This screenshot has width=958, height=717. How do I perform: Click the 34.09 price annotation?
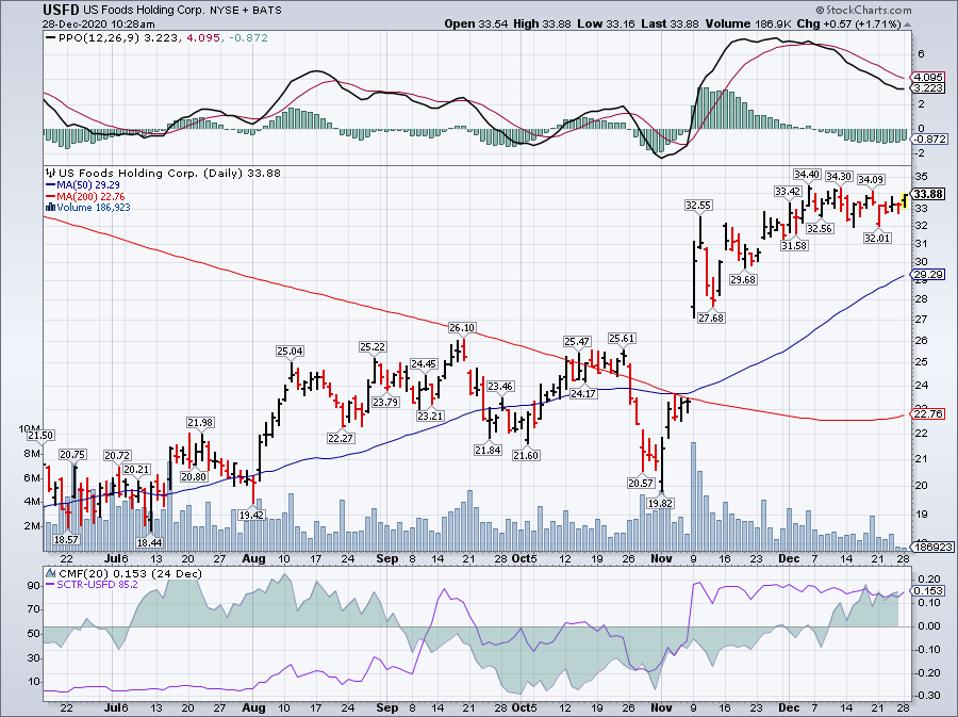point(871,180)
